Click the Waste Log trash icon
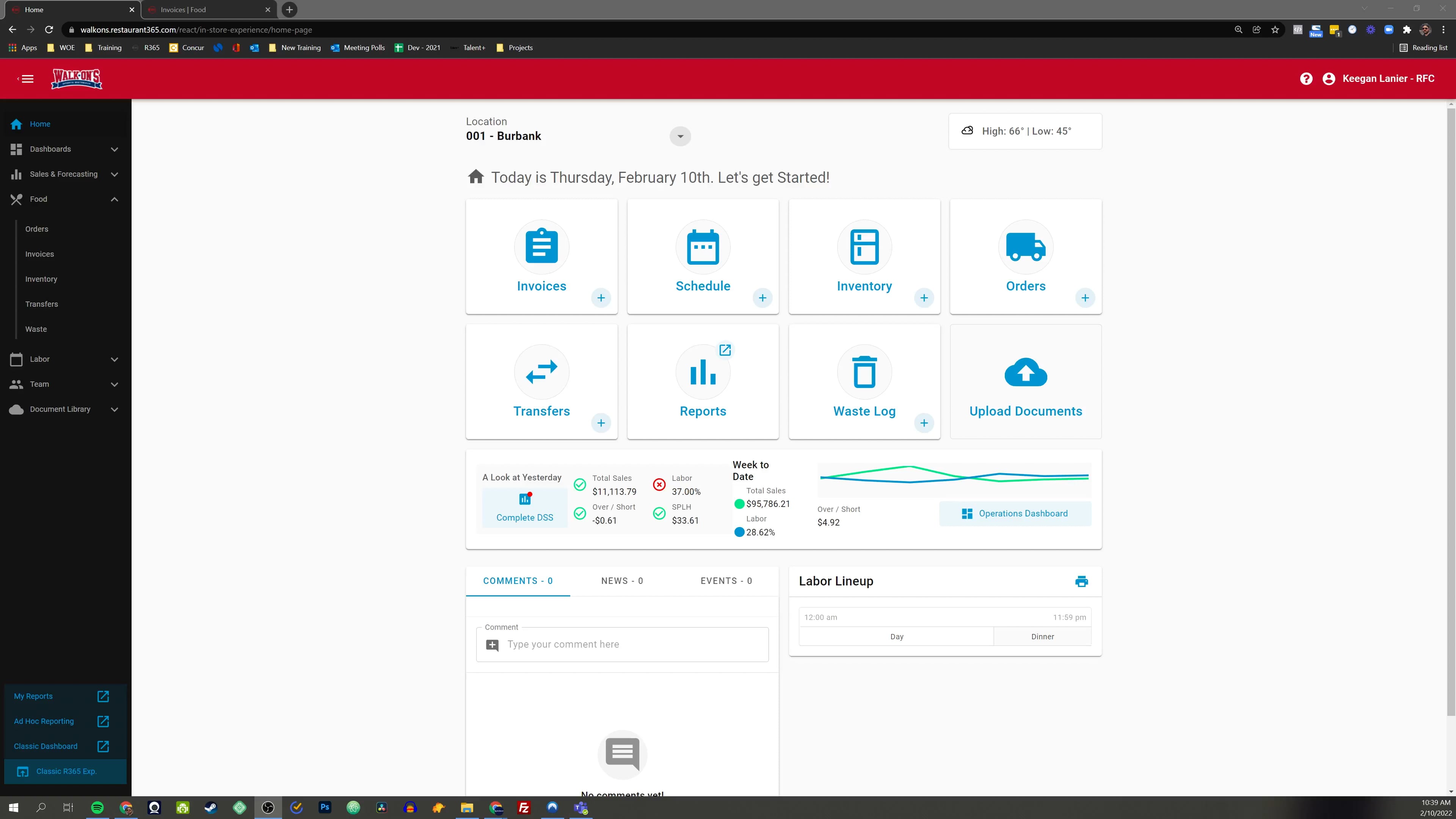 click(x=864, y=372)
